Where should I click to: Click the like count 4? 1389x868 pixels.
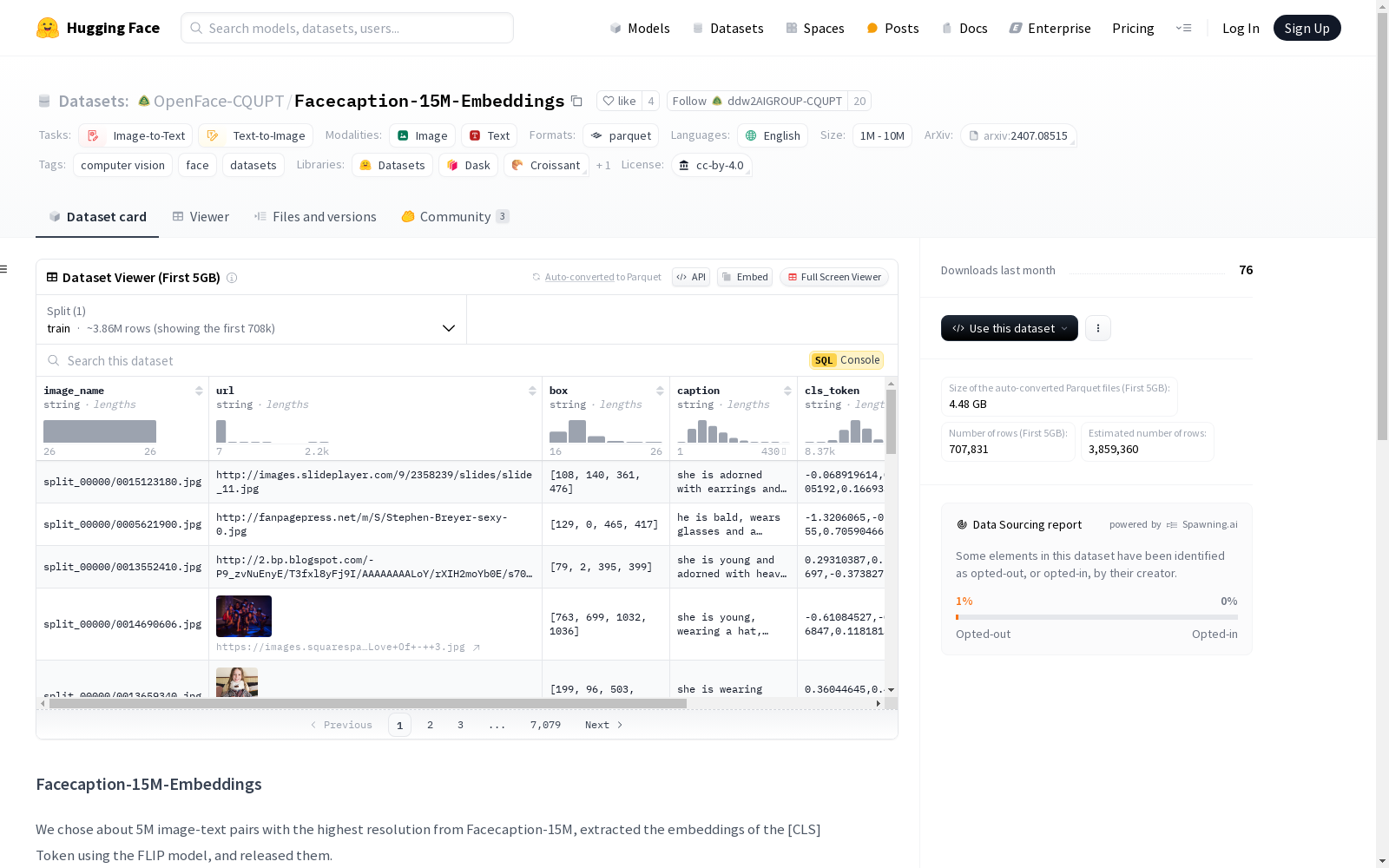[651, 101]
